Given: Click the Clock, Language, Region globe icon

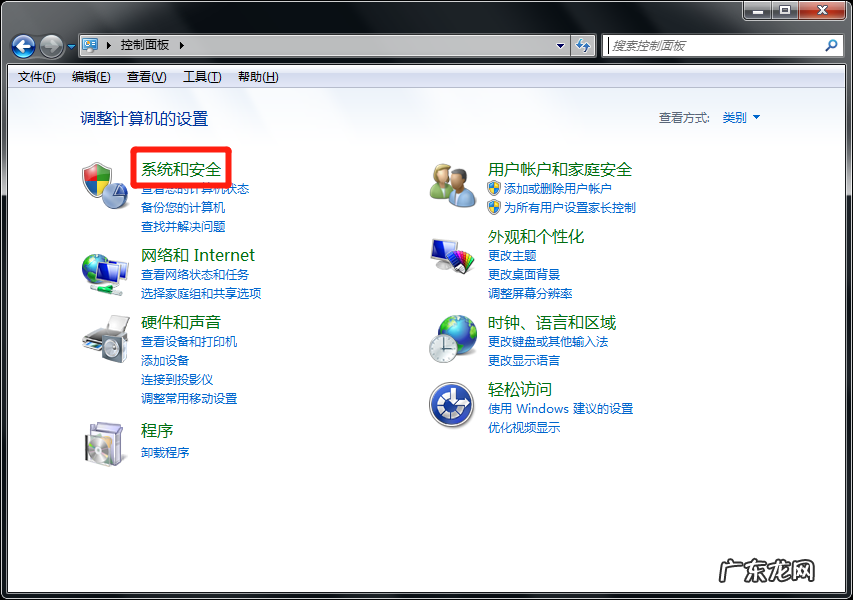Looking at the screenshot, I should (453, 338).
